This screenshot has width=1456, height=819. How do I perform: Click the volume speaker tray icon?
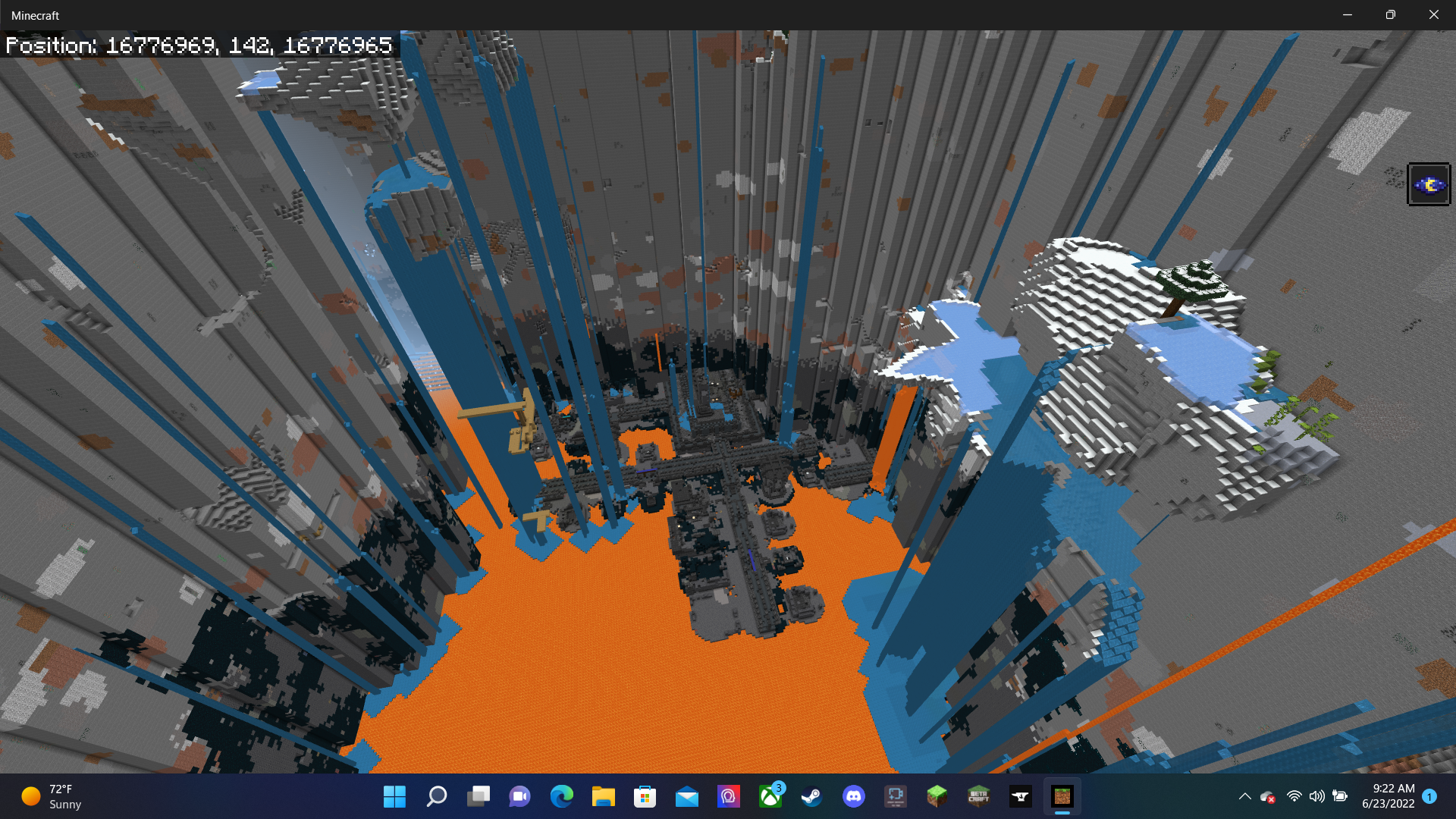(1317, 796)
